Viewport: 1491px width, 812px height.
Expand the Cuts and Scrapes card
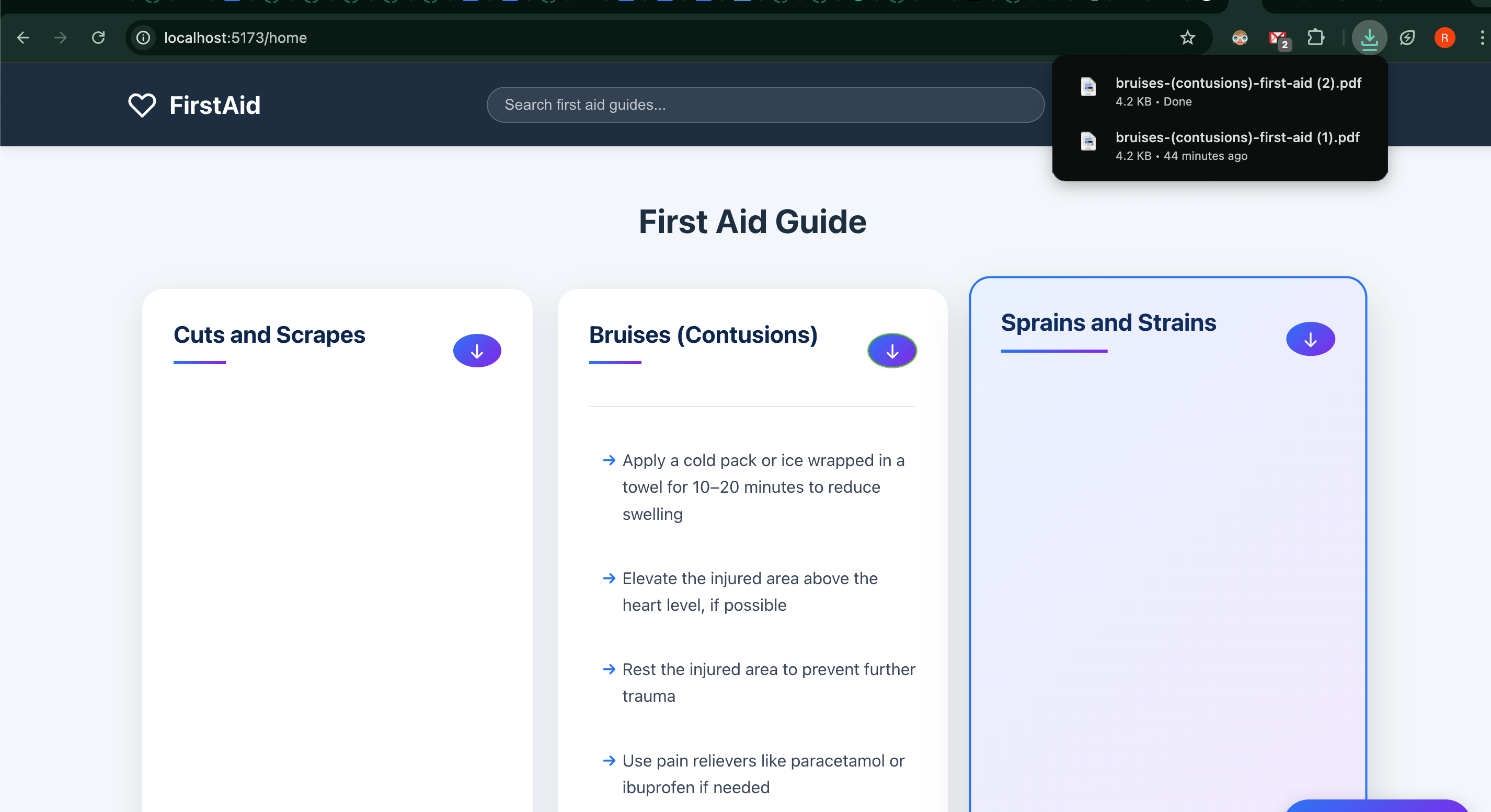[269, 335]
